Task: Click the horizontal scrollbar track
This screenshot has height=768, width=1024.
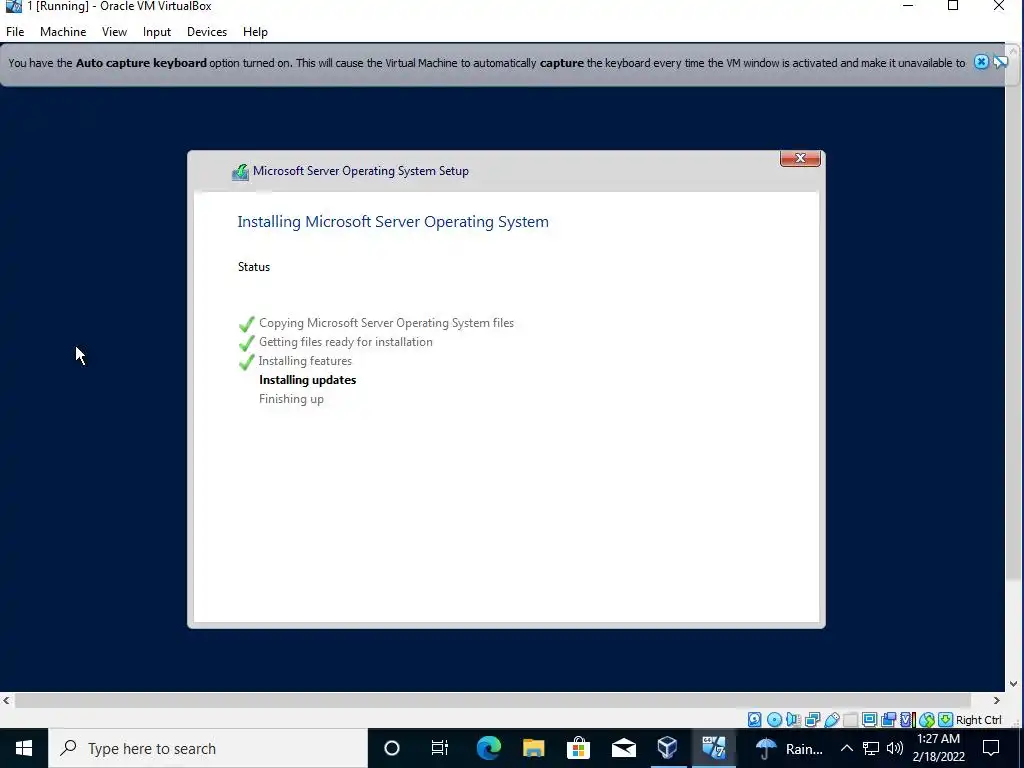Action: coord(493,700)
